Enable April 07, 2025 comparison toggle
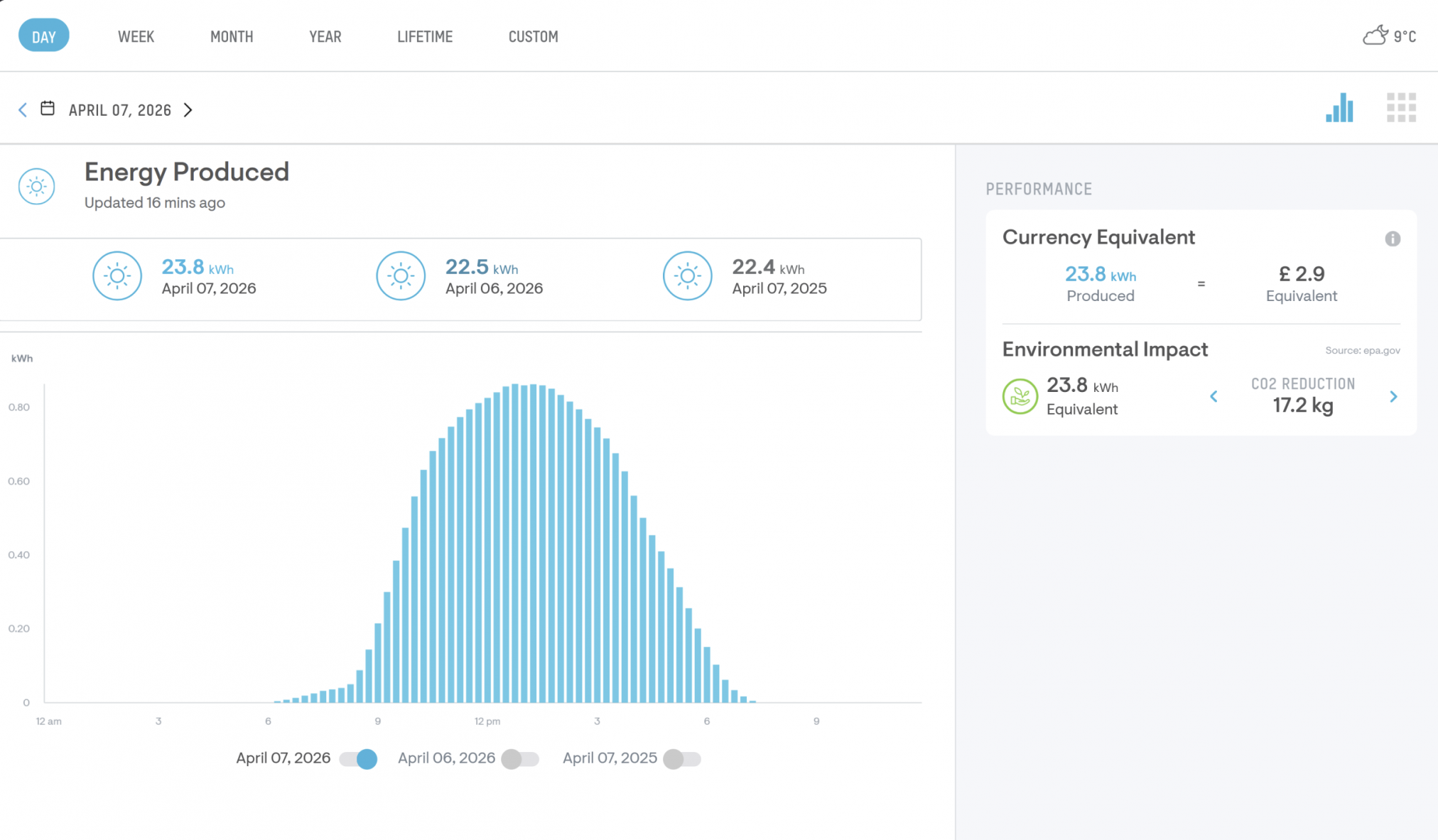The width and height of the screenshot is (1438, 840). click(682, 758)
